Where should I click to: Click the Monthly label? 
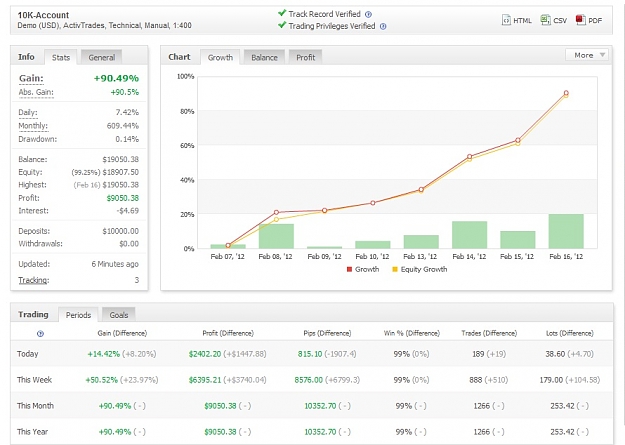click(33, 126)
